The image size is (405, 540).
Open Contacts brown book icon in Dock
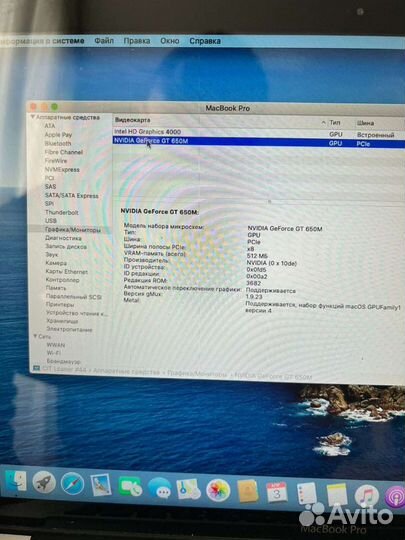pyautogui.click(x=248, y=491)
